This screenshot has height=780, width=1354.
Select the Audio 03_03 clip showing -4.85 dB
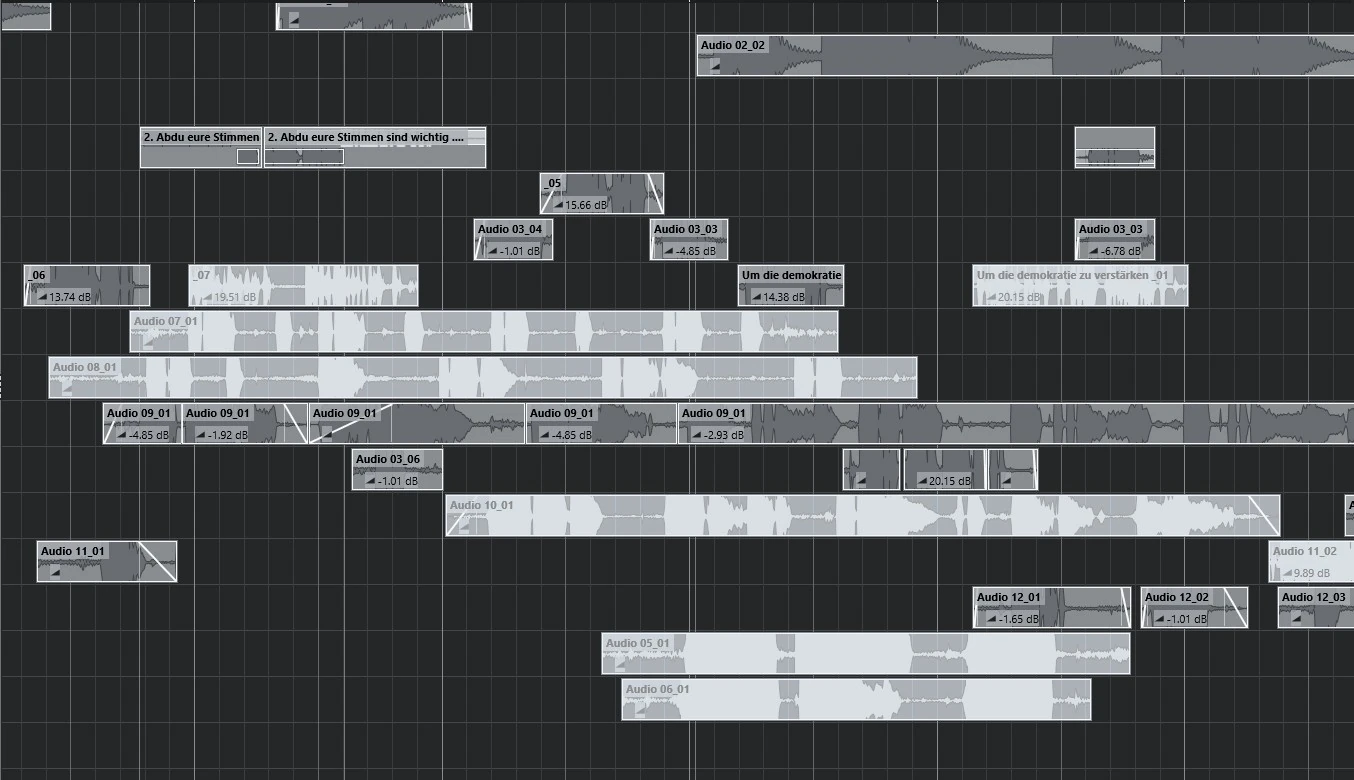click(x=690, y=240)
